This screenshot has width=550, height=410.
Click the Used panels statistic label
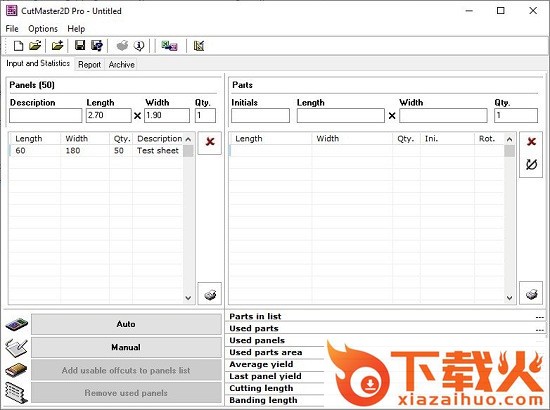257,341
